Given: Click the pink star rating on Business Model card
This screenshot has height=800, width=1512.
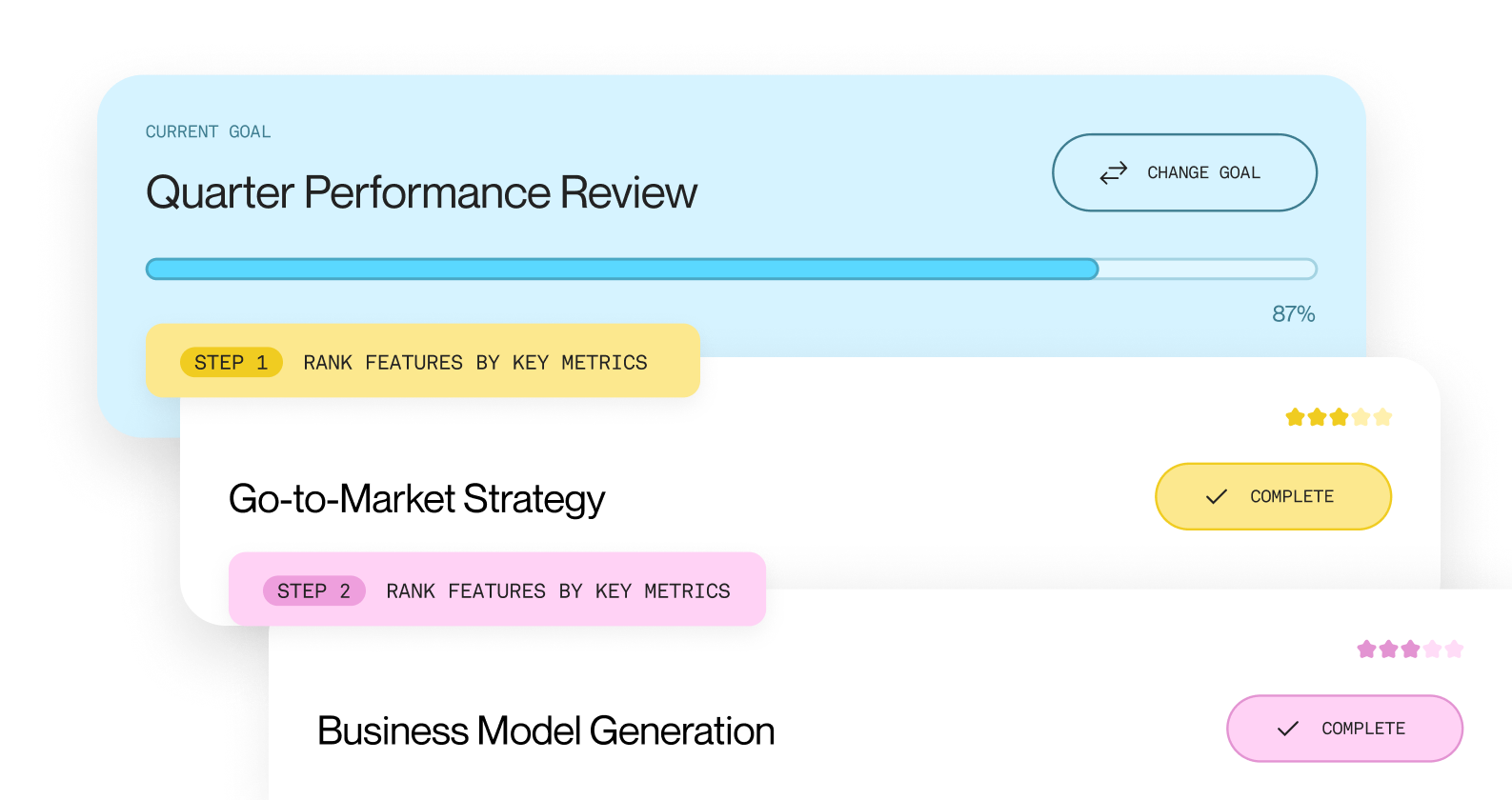Looking at the screenshot, I should point(1410,650).
